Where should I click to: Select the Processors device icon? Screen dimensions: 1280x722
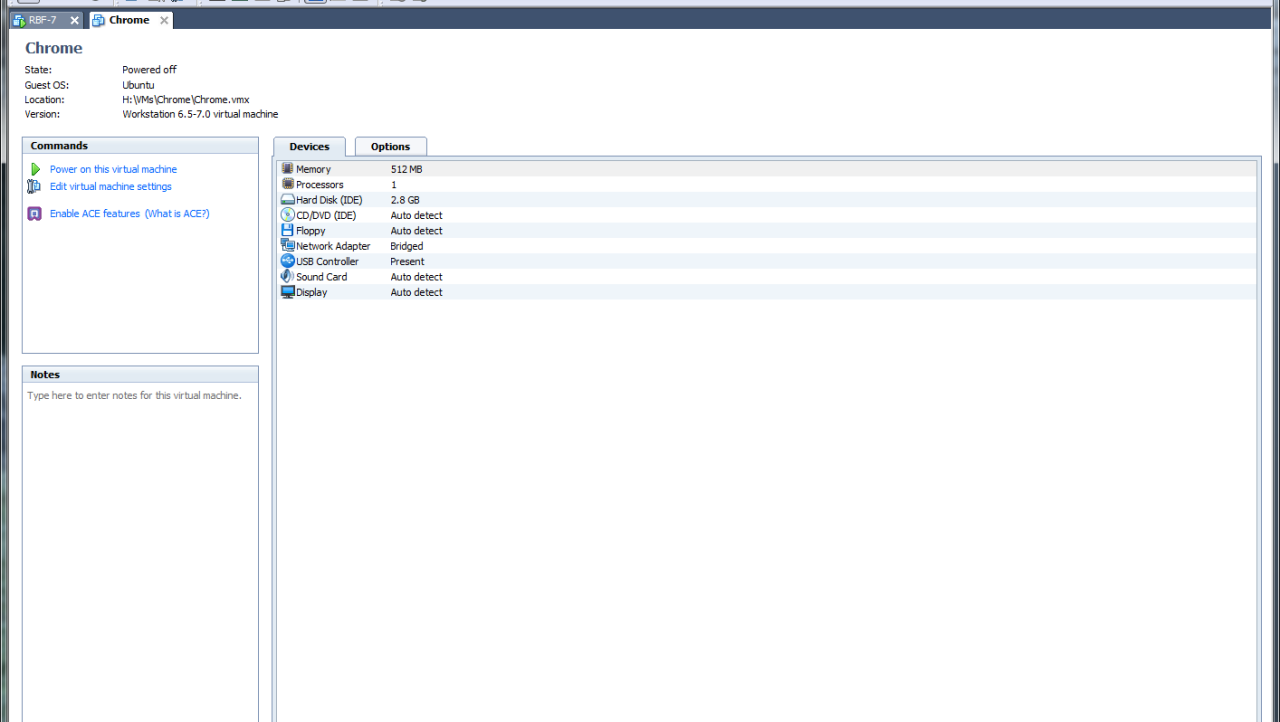[x=288, y=184]
